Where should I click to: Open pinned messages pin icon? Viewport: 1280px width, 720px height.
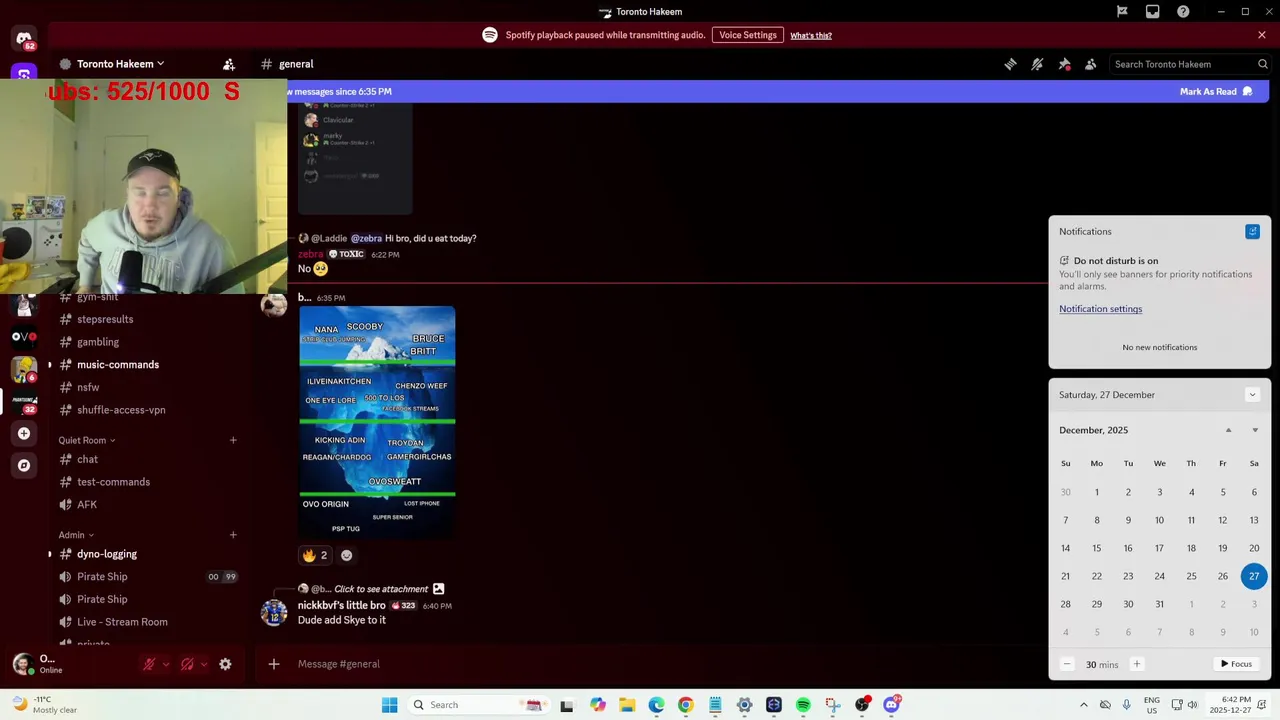[x=1064, y=64]
